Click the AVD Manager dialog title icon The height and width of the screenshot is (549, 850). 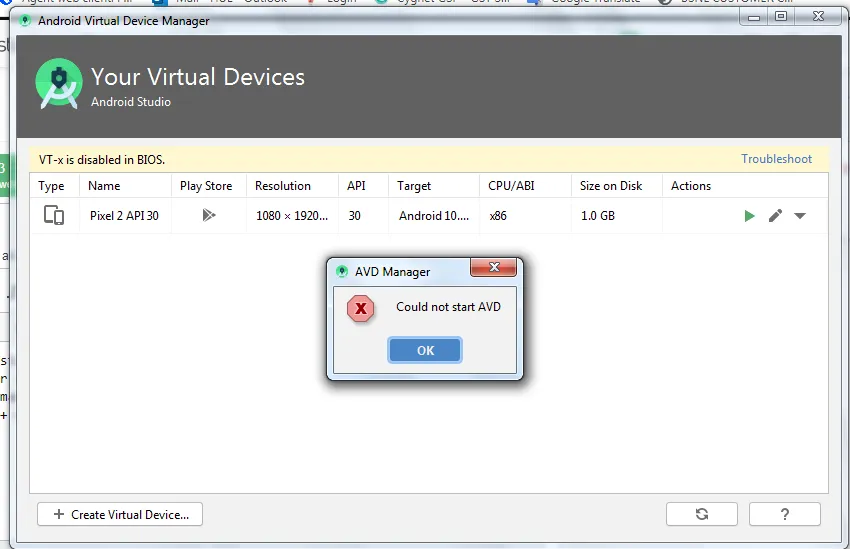click(342, 271)
